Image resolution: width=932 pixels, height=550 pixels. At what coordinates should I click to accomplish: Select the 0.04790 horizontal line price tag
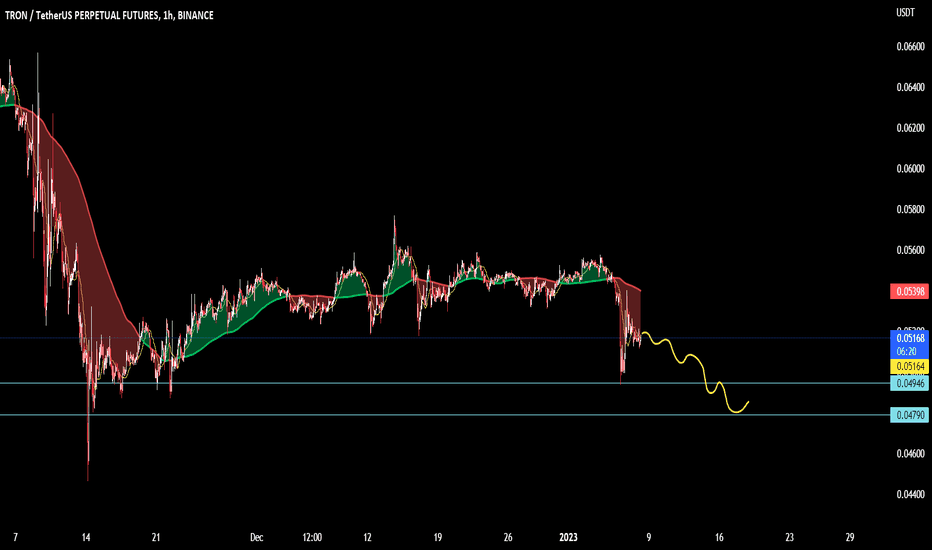(x=909, y=415)
